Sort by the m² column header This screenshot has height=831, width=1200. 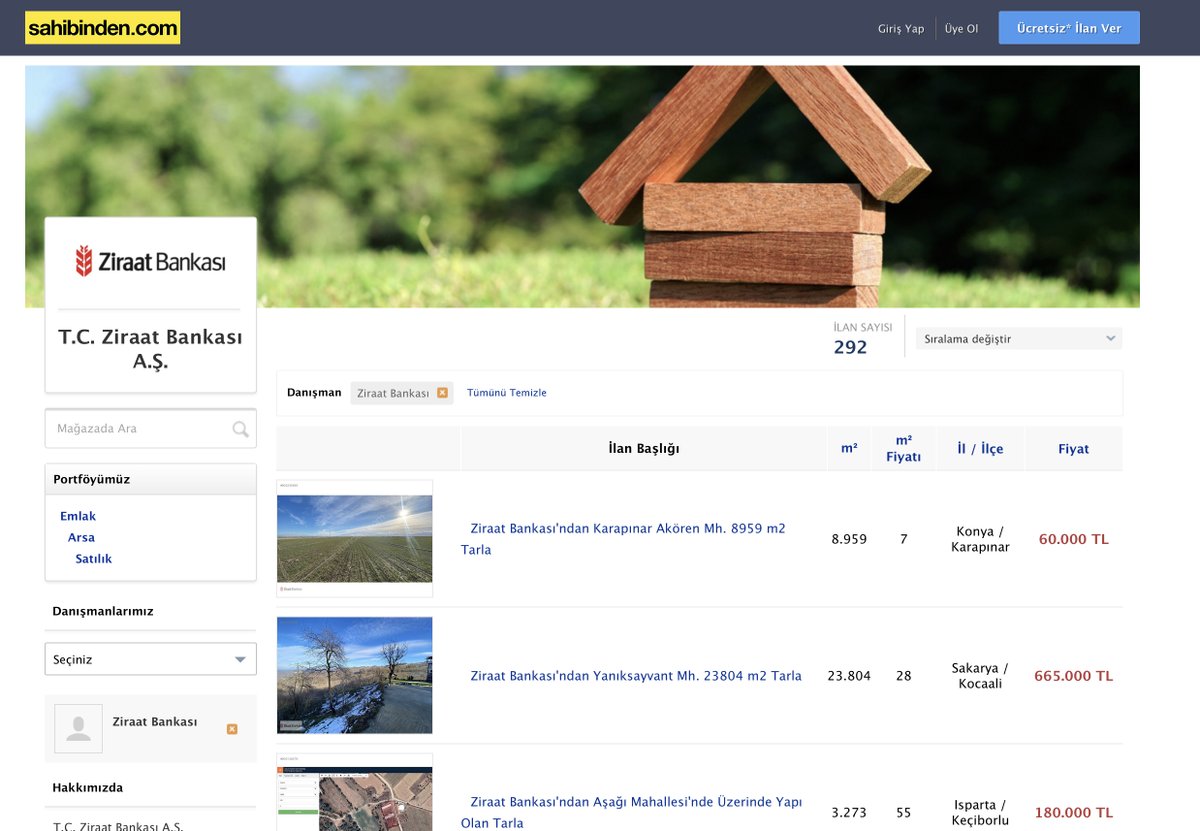849,448
